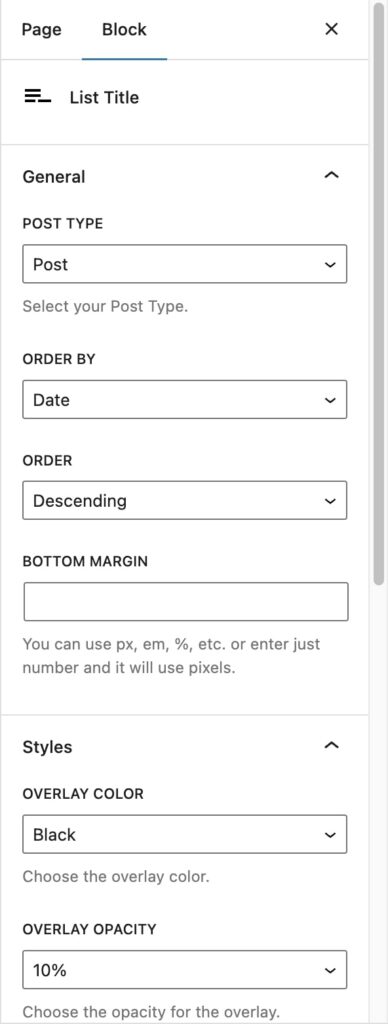Open the Order By dropdown set to Date

point(185,400)
